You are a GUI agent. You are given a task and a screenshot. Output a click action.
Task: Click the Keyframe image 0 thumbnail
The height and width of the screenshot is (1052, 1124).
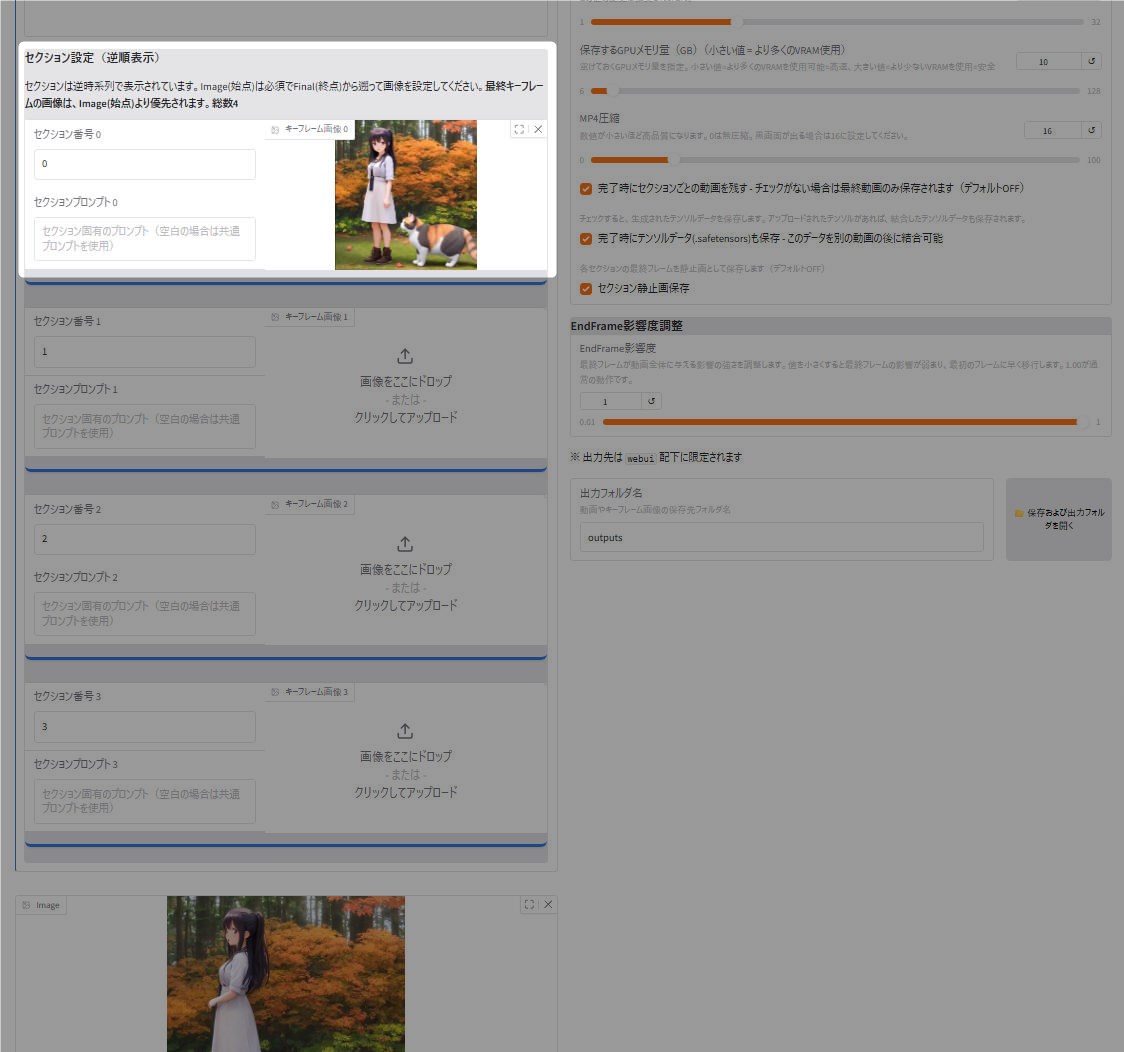[406, 195]
